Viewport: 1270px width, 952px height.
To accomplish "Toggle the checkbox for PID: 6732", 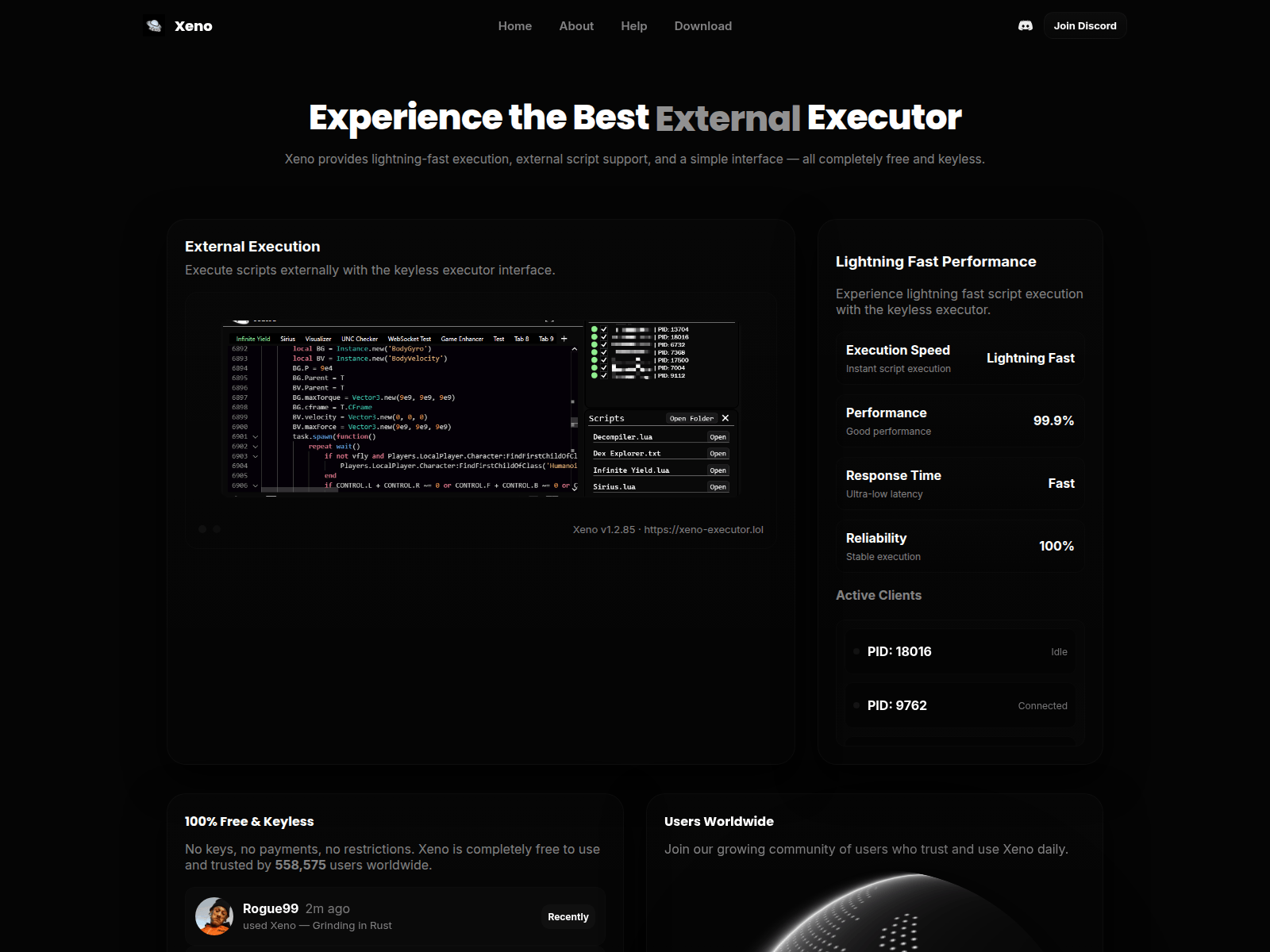I will click(x=604, y=344).
